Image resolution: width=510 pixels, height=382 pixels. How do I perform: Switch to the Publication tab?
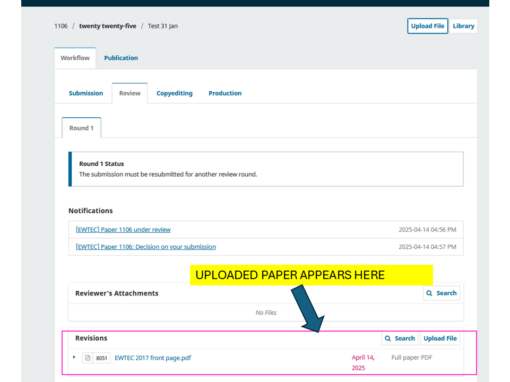[121, 58]
